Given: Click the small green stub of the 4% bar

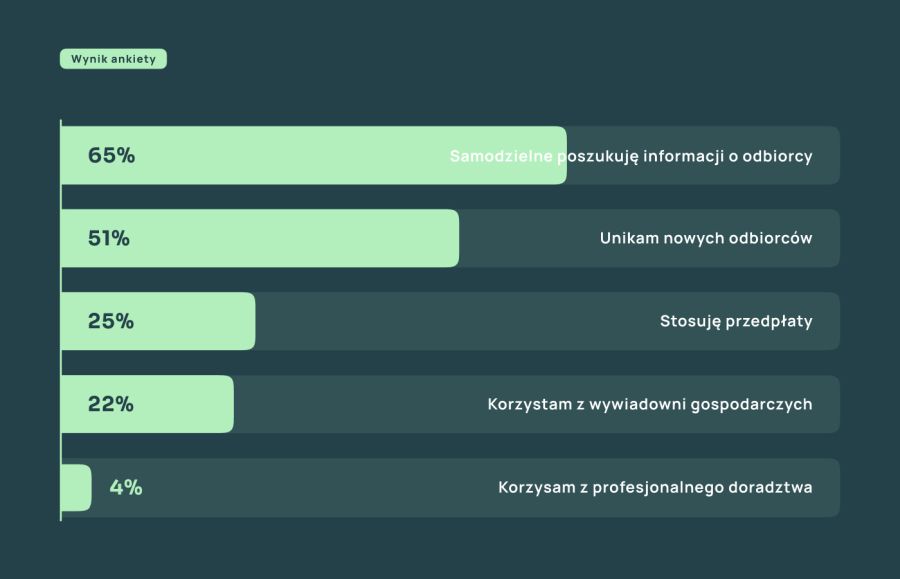Looking at the screenshot, I should pos(77,488).
